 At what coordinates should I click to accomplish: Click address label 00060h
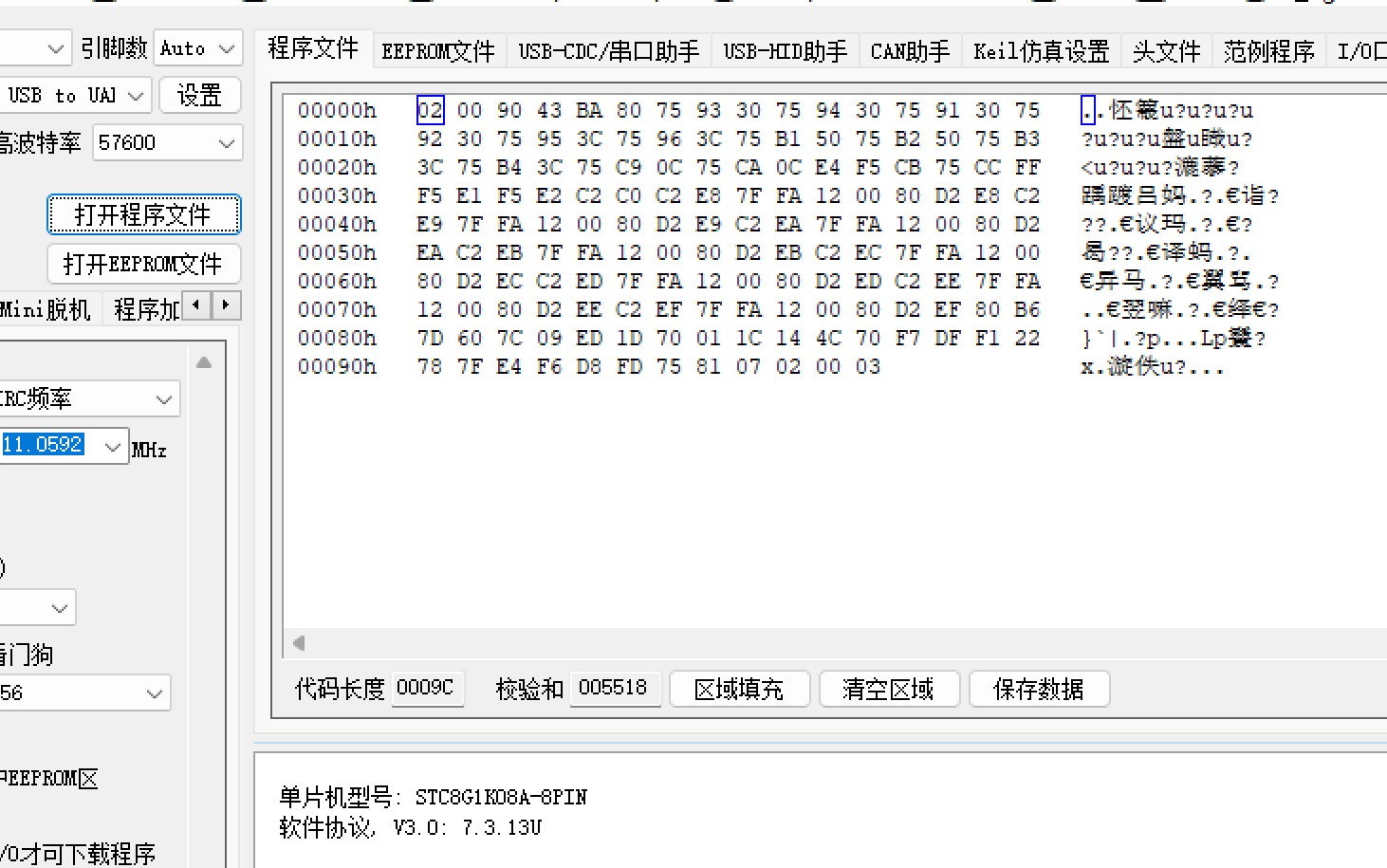(337, 281)
